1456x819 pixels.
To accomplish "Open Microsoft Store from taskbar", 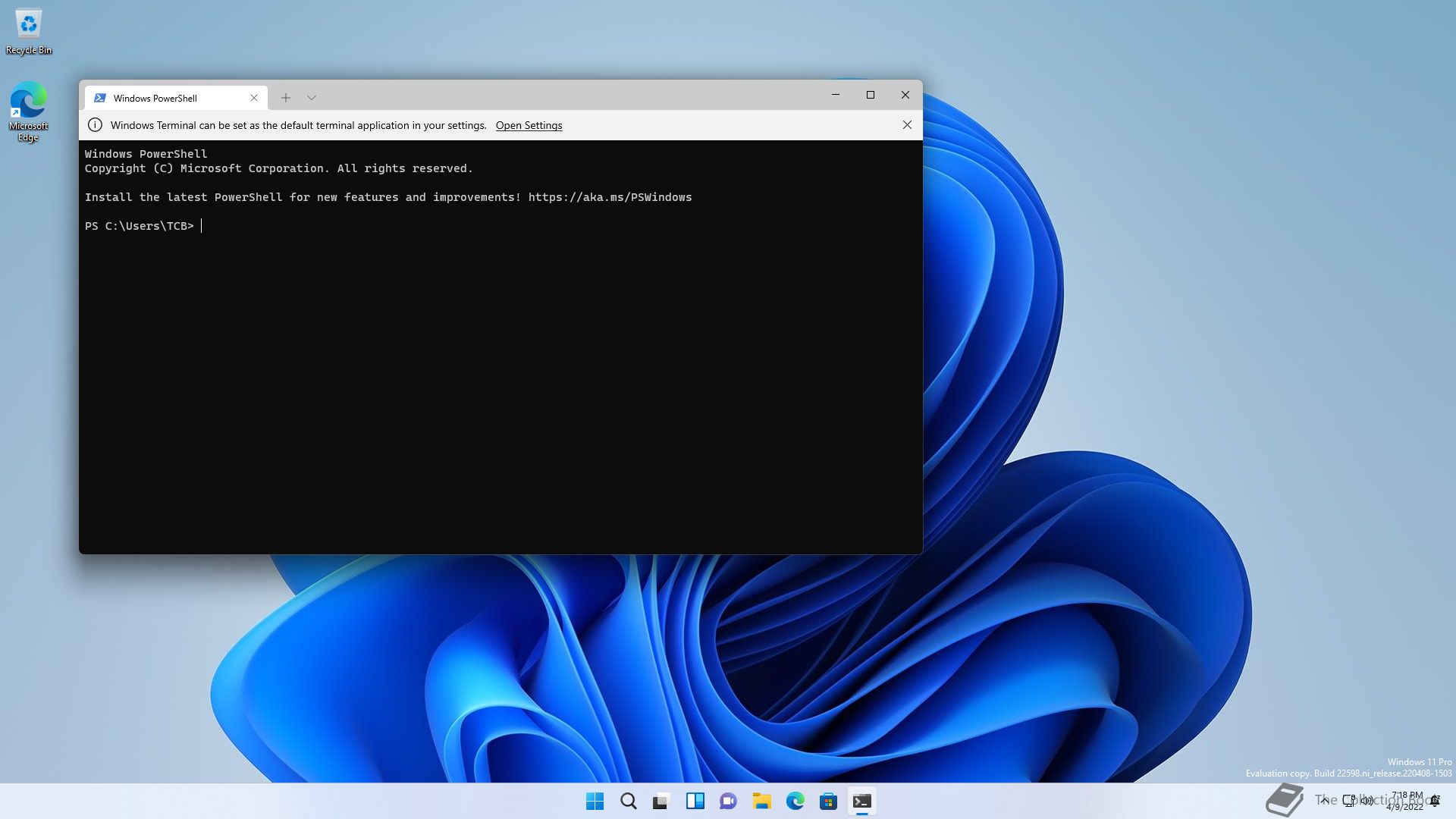I will click(x=829, y=801).
